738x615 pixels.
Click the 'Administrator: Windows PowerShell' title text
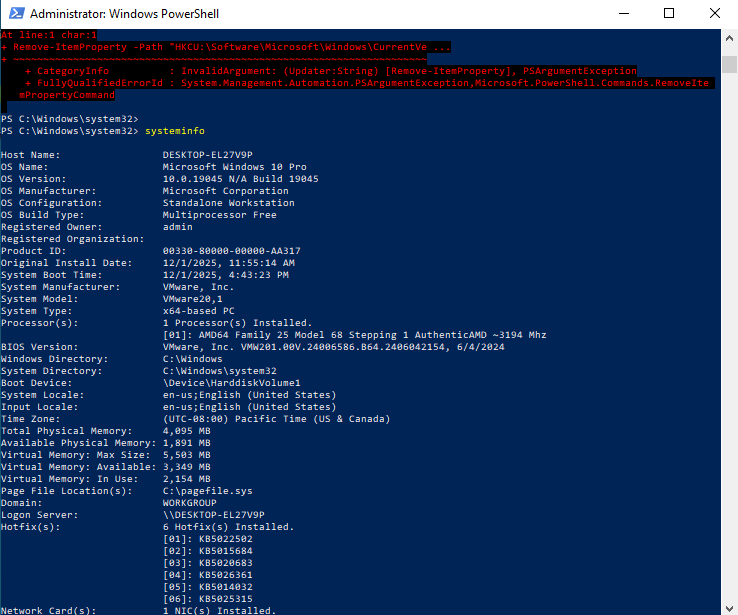click(x=124, y=14)
